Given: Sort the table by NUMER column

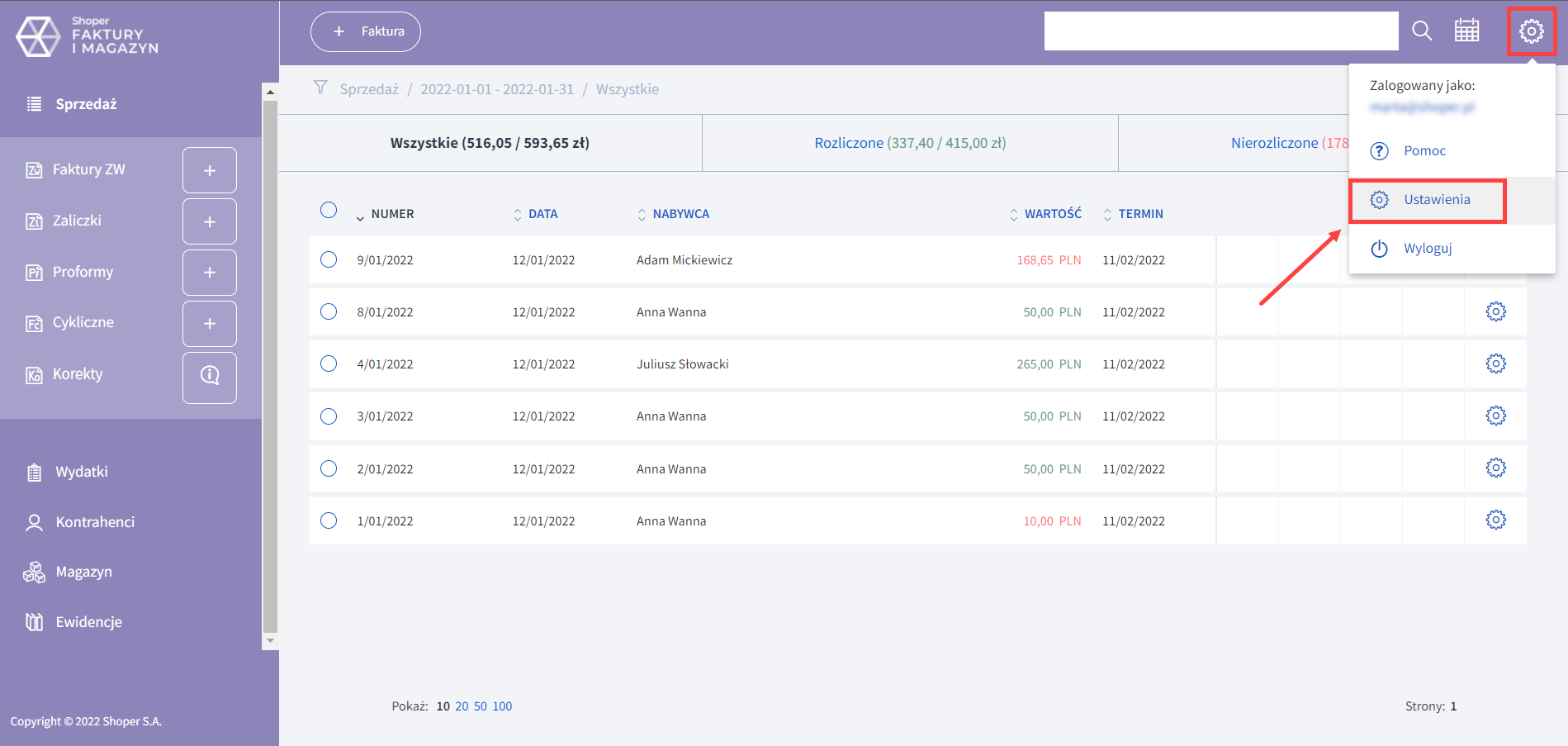Looking at the screenshot, I should click(x=391, y=214).
